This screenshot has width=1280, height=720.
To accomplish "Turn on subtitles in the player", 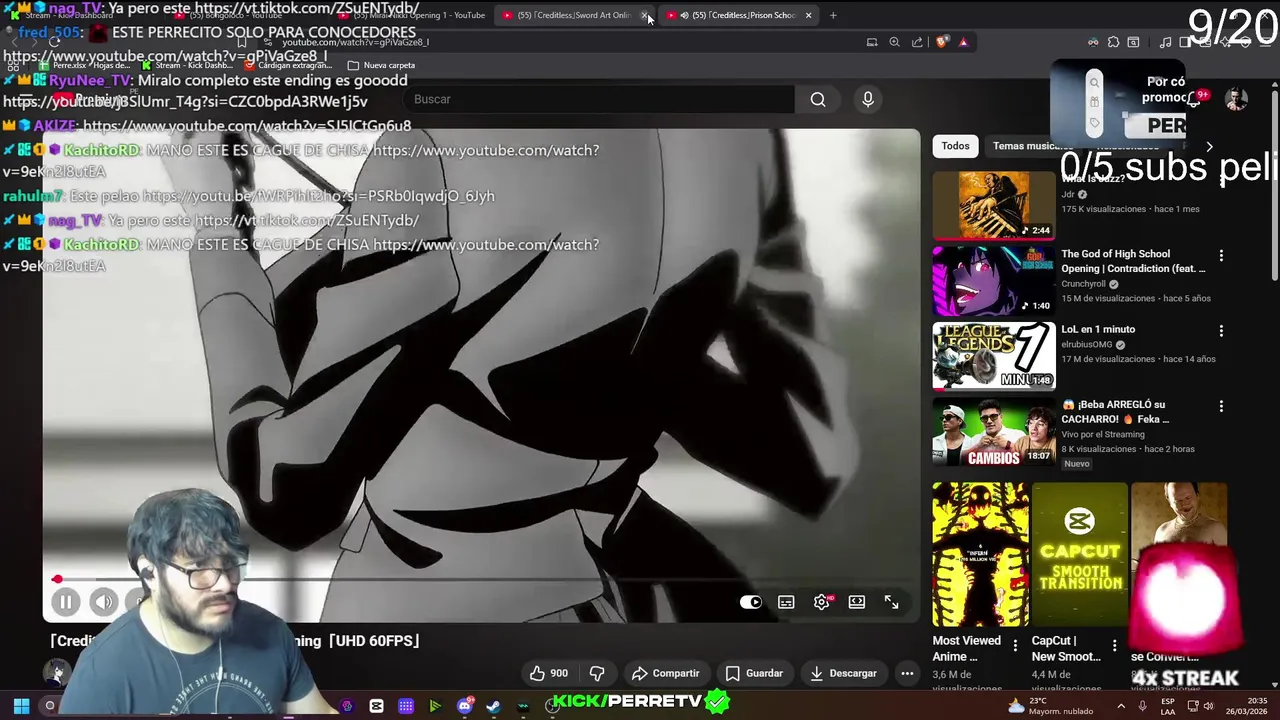I will 786,602.
